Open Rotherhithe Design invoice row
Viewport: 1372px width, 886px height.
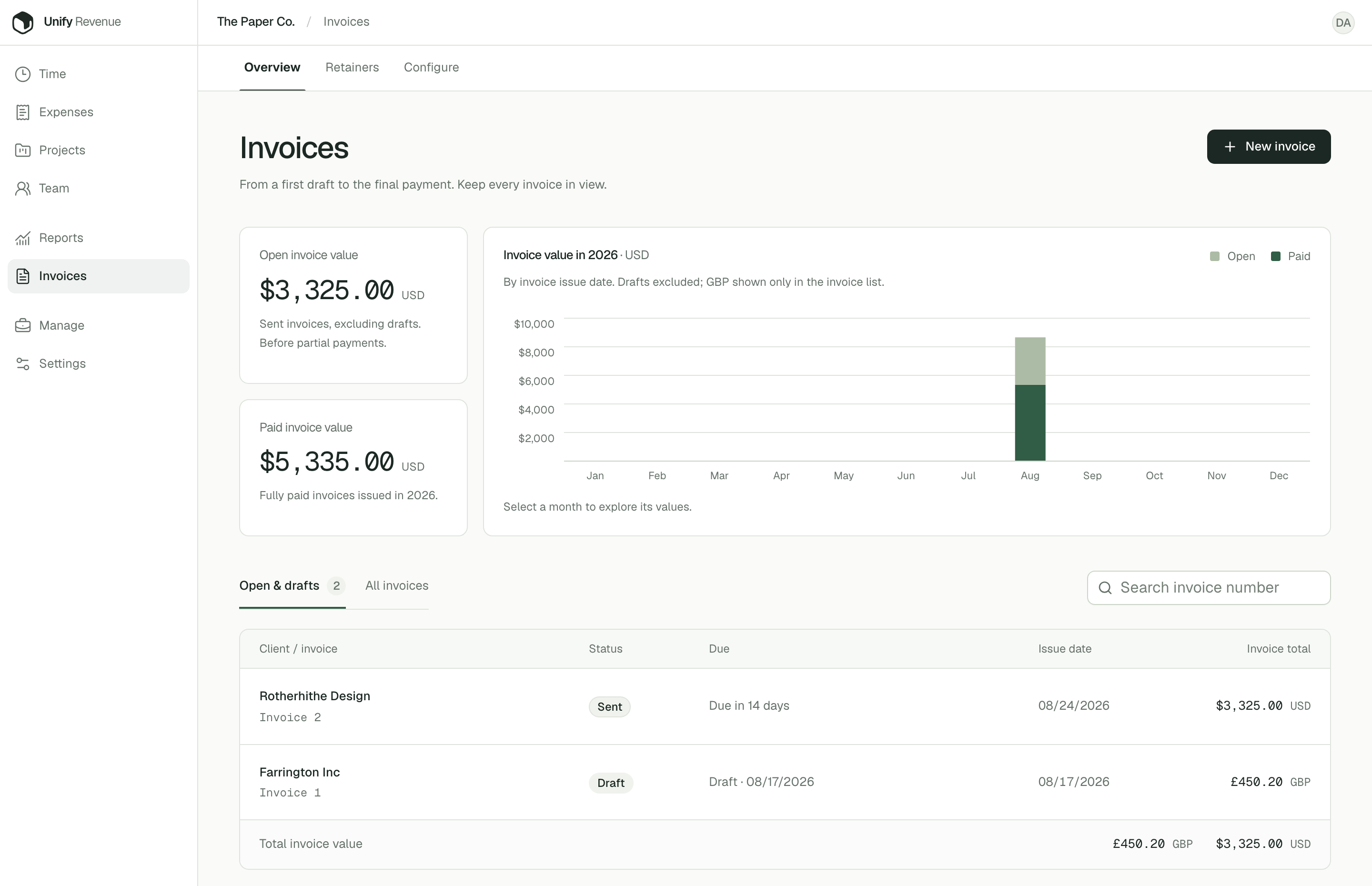(785, 706)
